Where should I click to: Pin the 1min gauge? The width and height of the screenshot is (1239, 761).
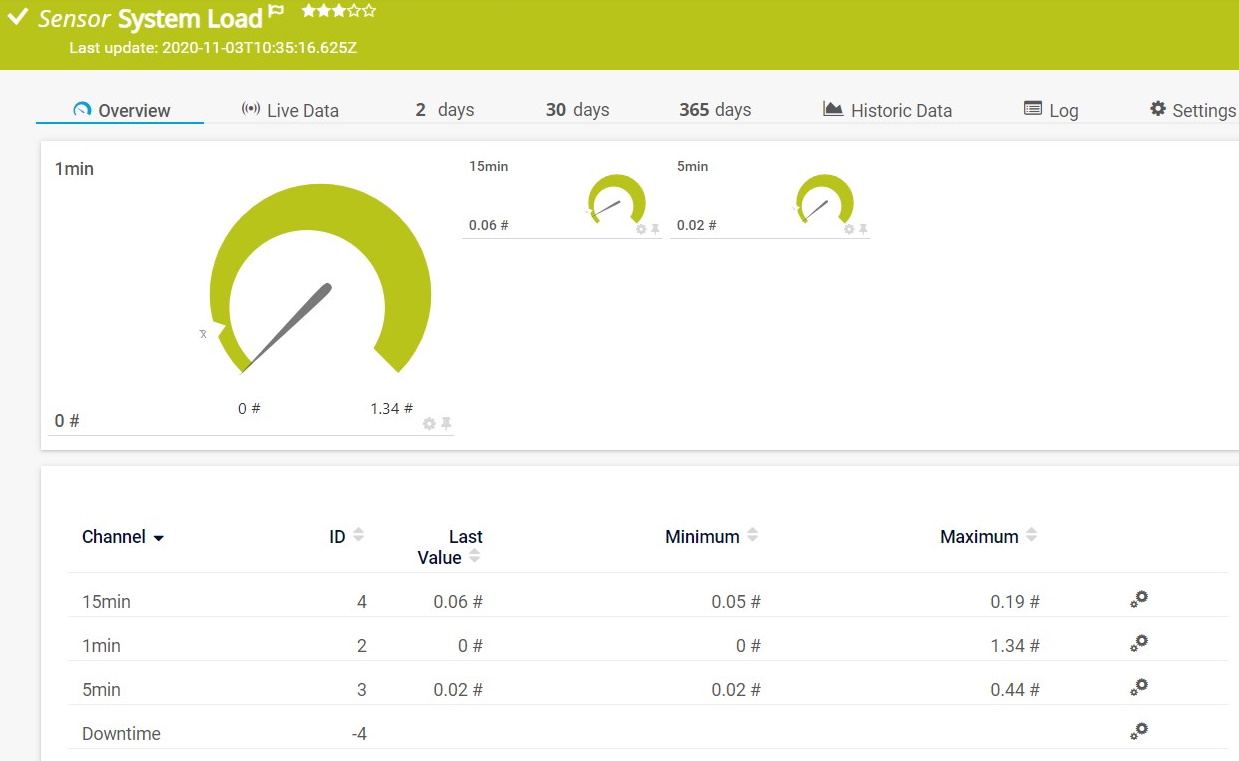click(447, 423)
